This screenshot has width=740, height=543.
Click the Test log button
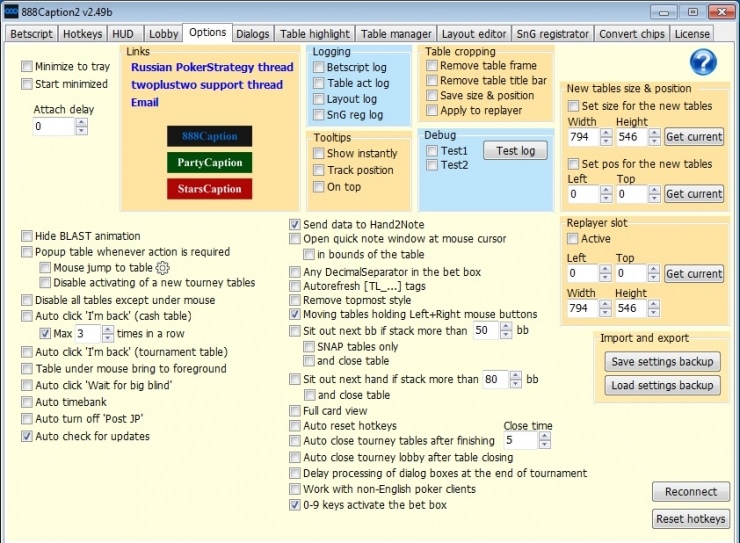tap(515, 151)
